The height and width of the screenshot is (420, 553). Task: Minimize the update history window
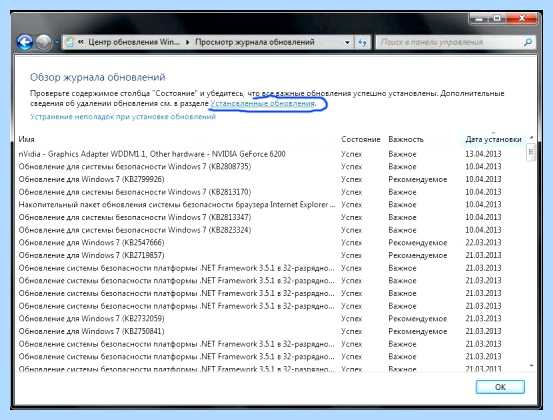tap(480, 19)
